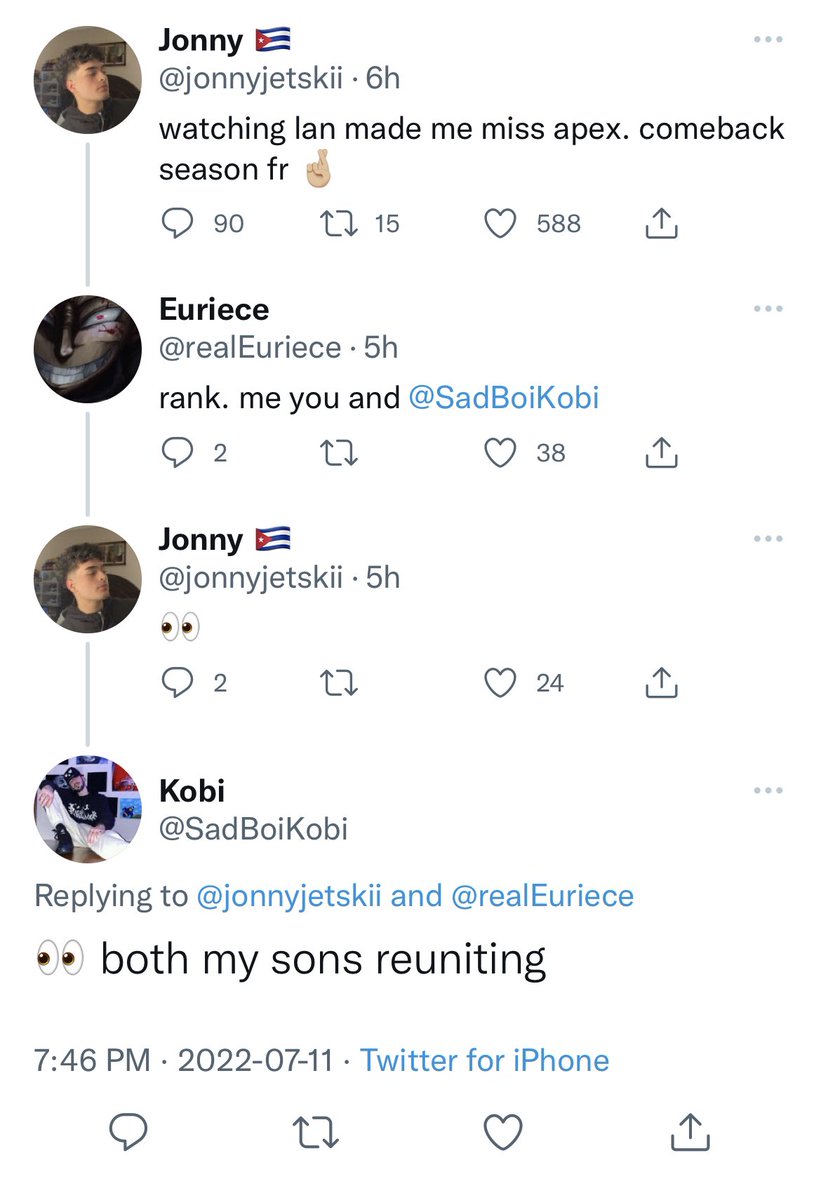Share Euriece's rank tweet
The image size is (821, 1200).
(x=661, y=453)
